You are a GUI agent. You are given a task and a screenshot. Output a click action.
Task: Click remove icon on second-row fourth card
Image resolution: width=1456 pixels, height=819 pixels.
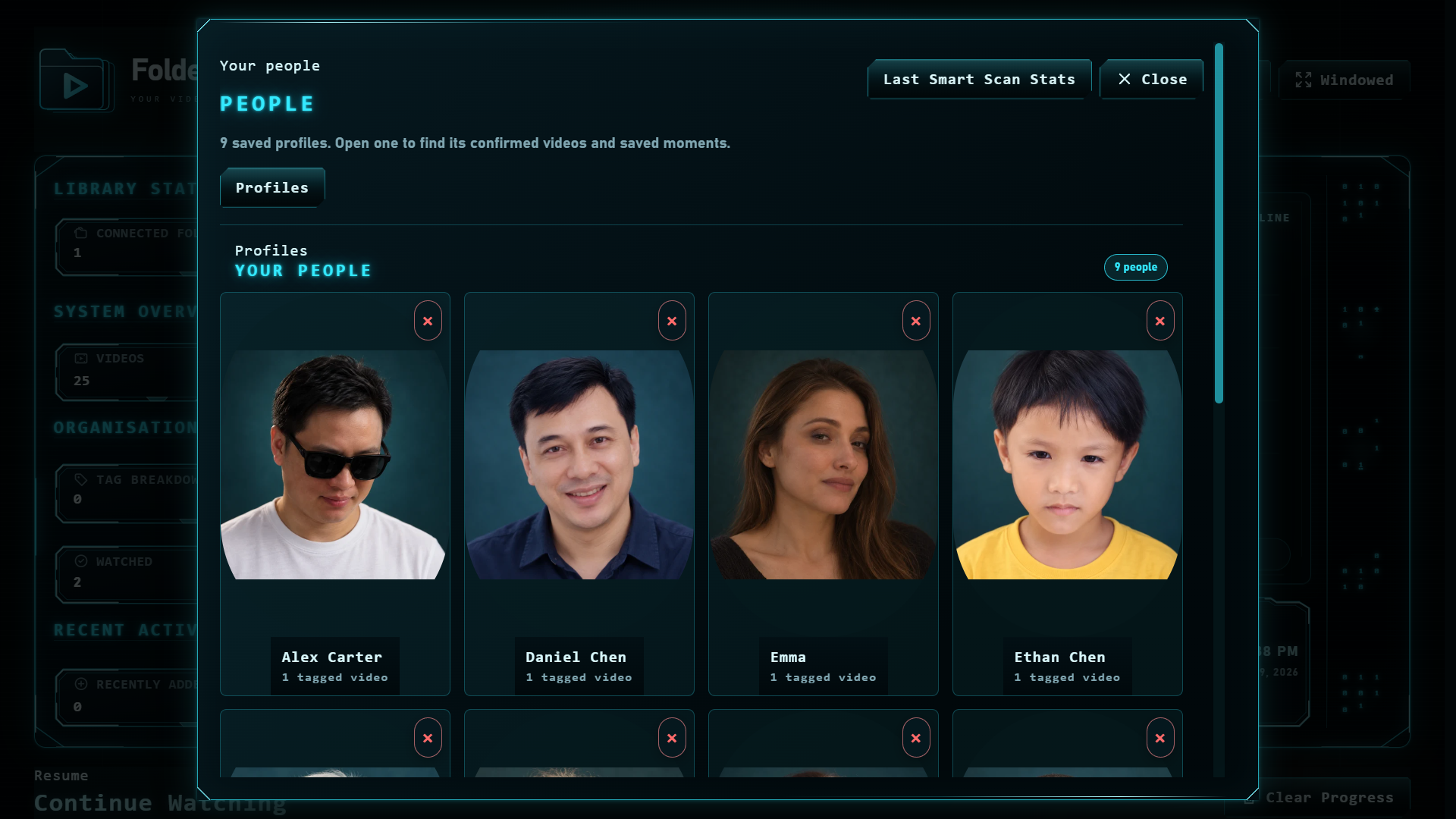1160,738
